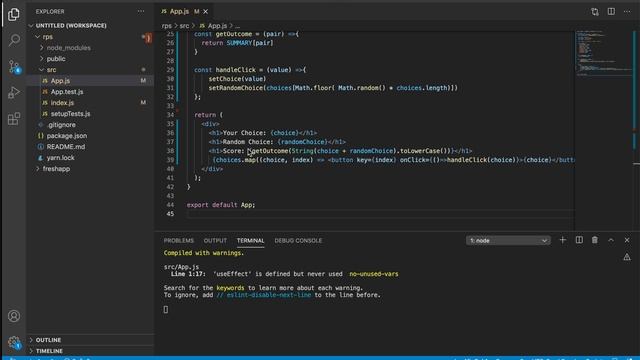The height and width of the screenshot is (360, 640).
Task: Open the Extensions view
Action: point(14,119)
